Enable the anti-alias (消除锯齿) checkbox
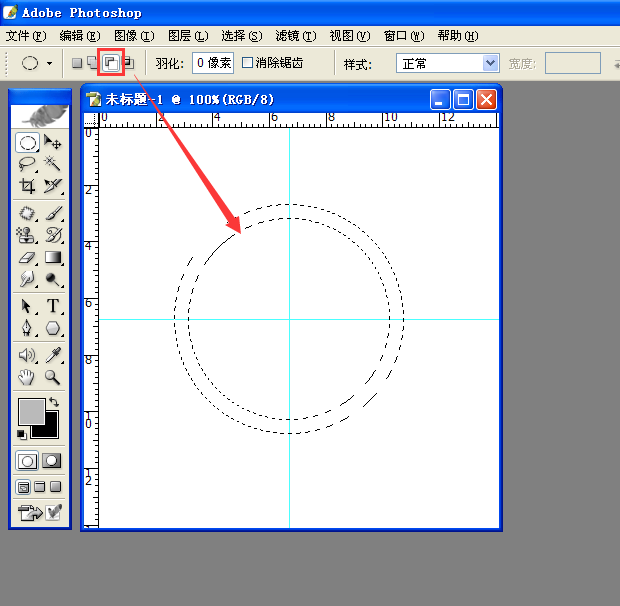Image resolution: width=620 pixels, height=606 pixels. point(248,62)
